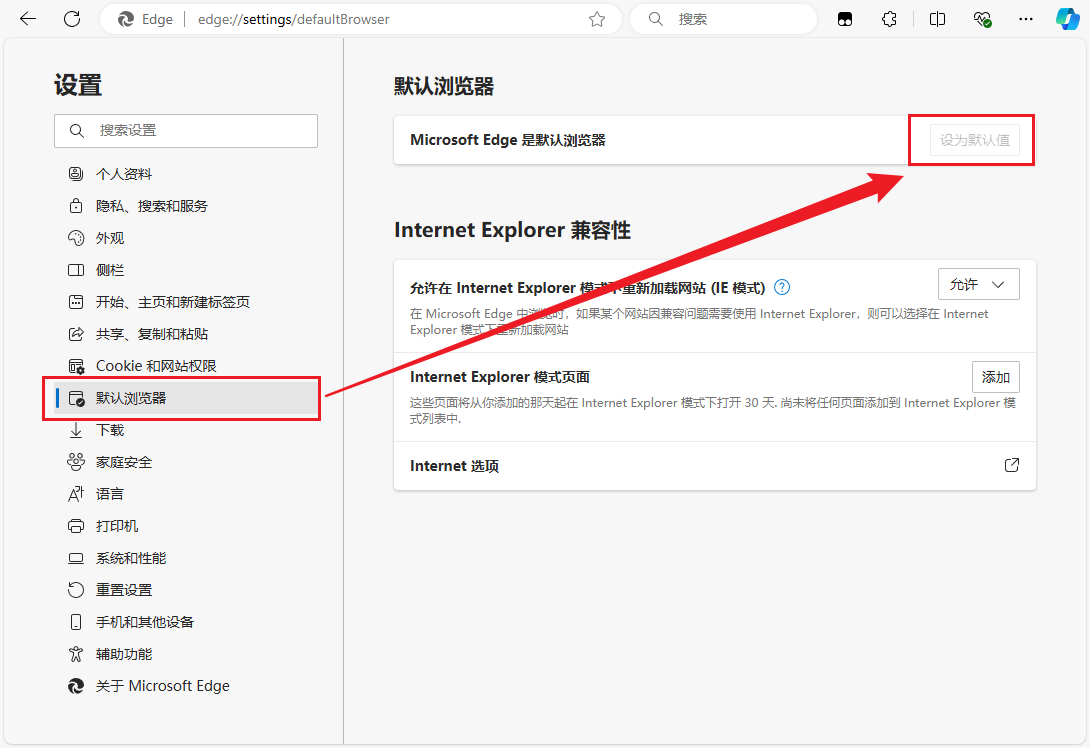Screen dimensions: 1090x748
Task: Open 关于 Microsoft Edge in the sidebar
Action: pyautogui.click(x=186, y=686)
